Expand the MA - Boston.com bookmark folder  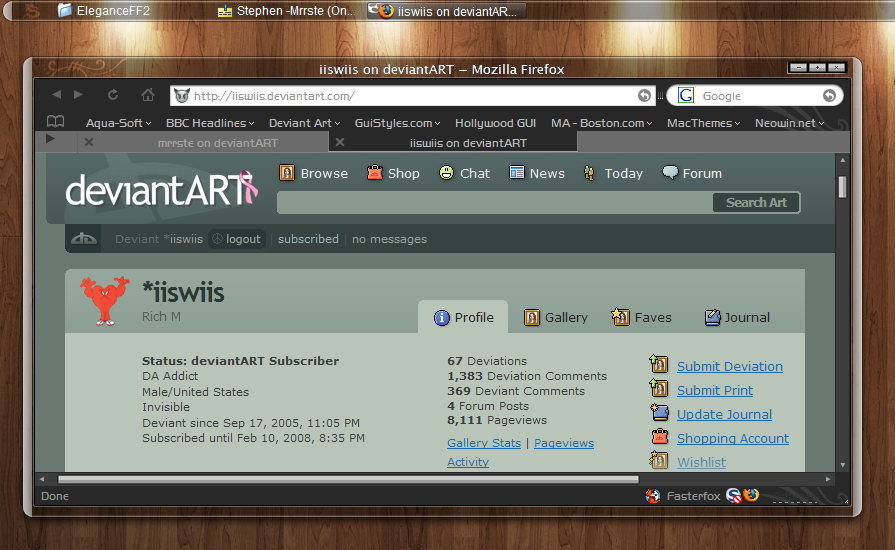point(602,123)
